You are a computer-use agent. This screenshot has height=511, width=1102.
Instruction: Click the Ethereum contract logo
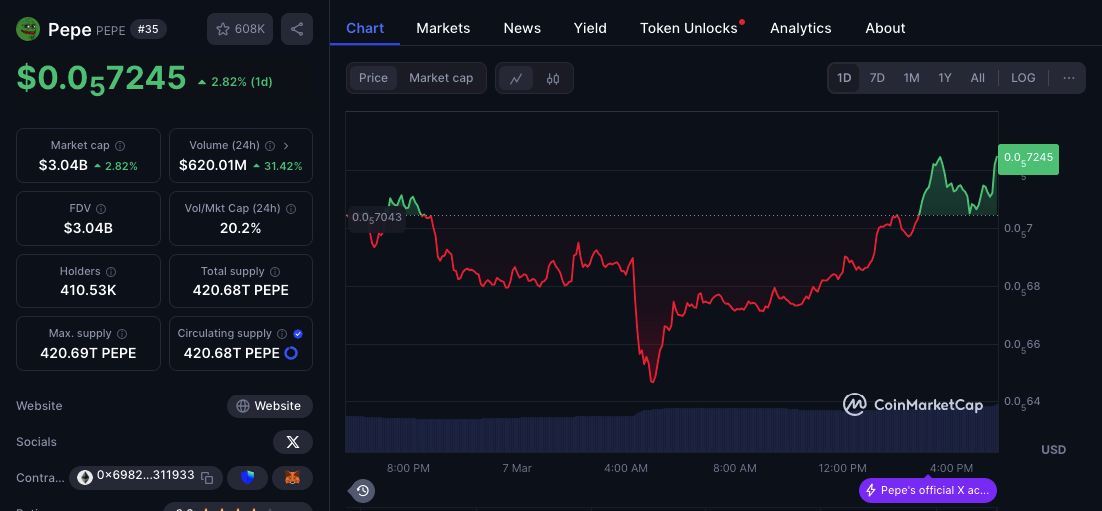84,478
